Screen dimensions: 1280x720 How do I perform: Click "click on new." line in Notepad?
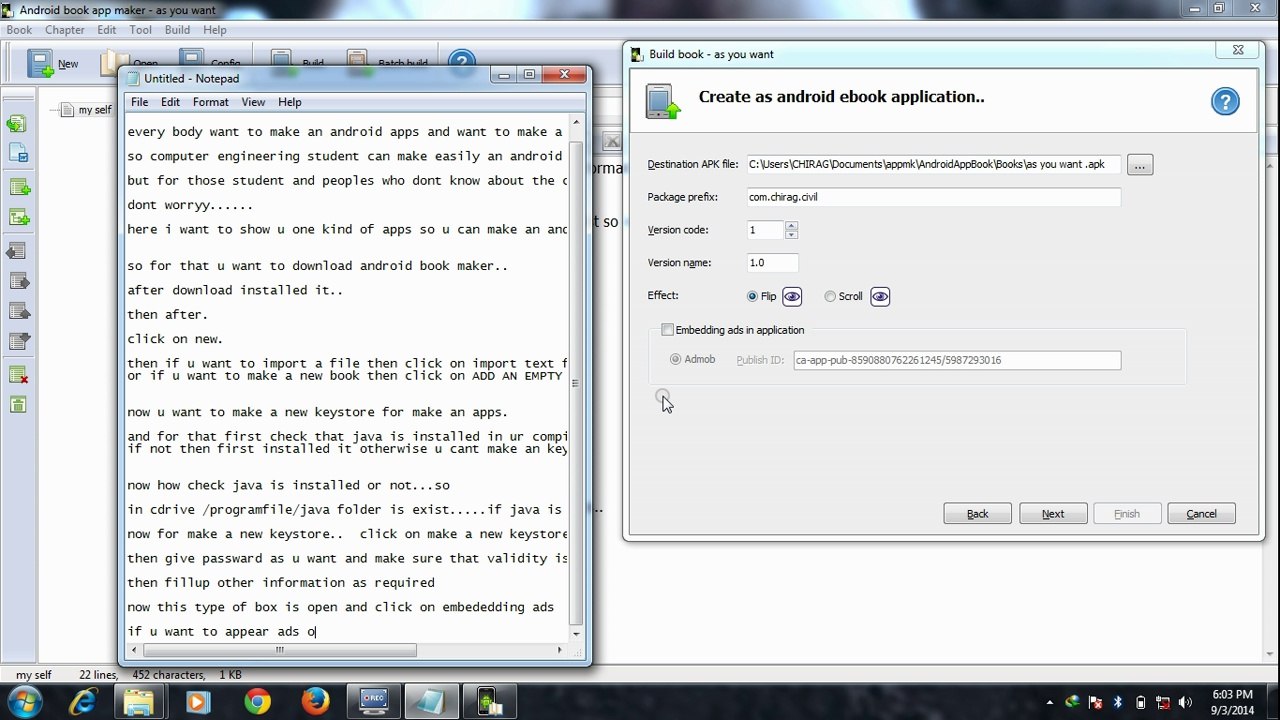(x=175, y=339)
